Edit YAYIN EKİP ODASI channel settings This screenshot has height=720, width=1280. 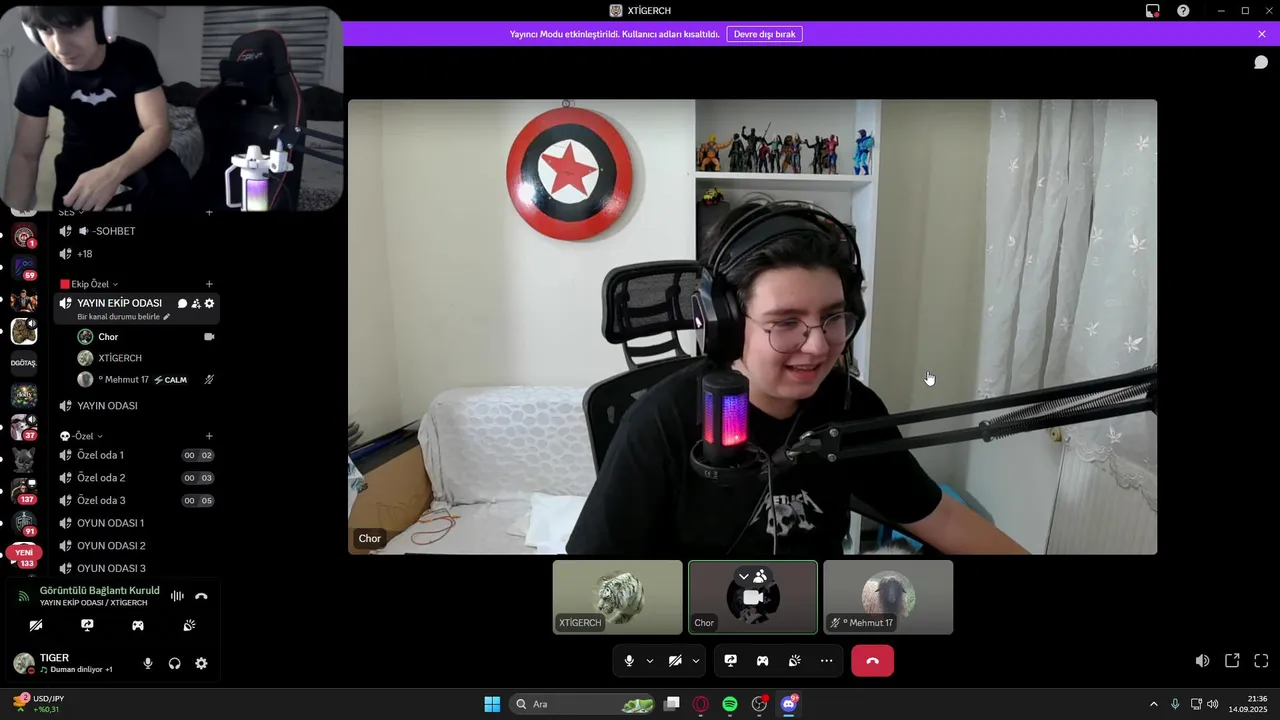(209, 303)
